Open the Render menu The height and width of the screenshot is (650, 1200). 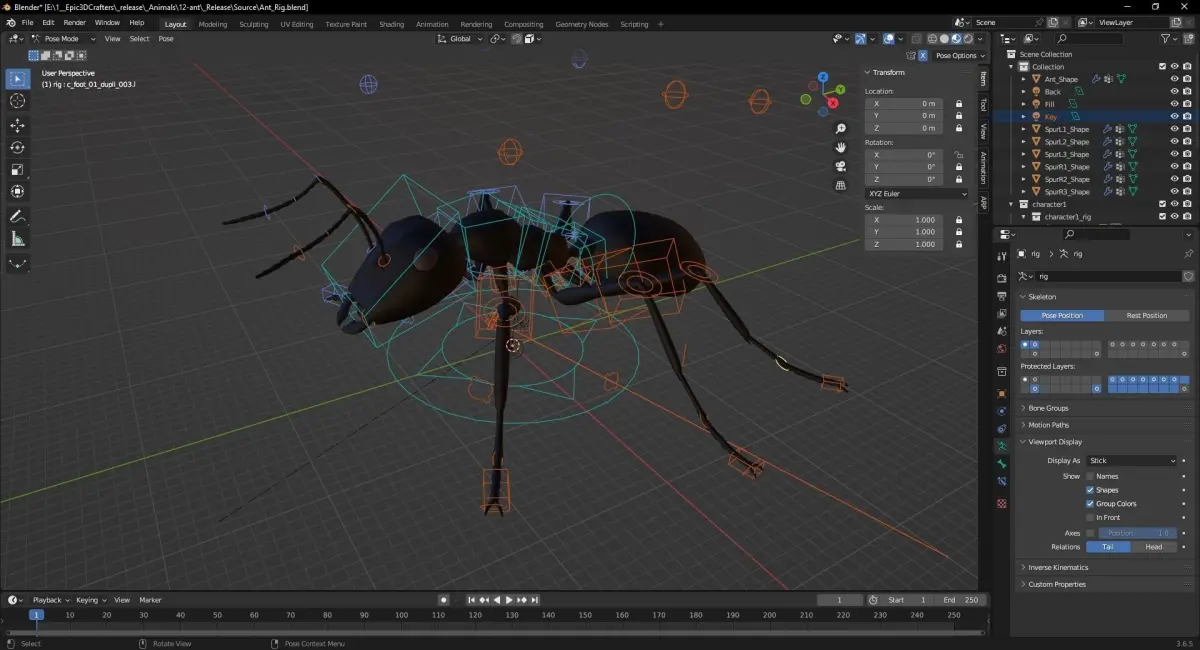pos(74,23)
